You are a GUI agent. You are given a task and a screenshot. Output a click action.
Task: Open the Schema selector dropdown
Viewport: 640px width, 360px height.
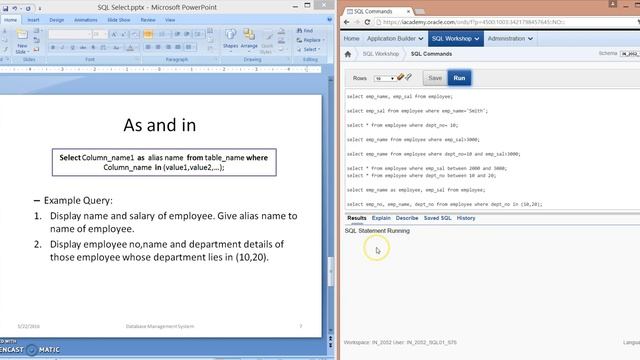[x=630, y=54]
